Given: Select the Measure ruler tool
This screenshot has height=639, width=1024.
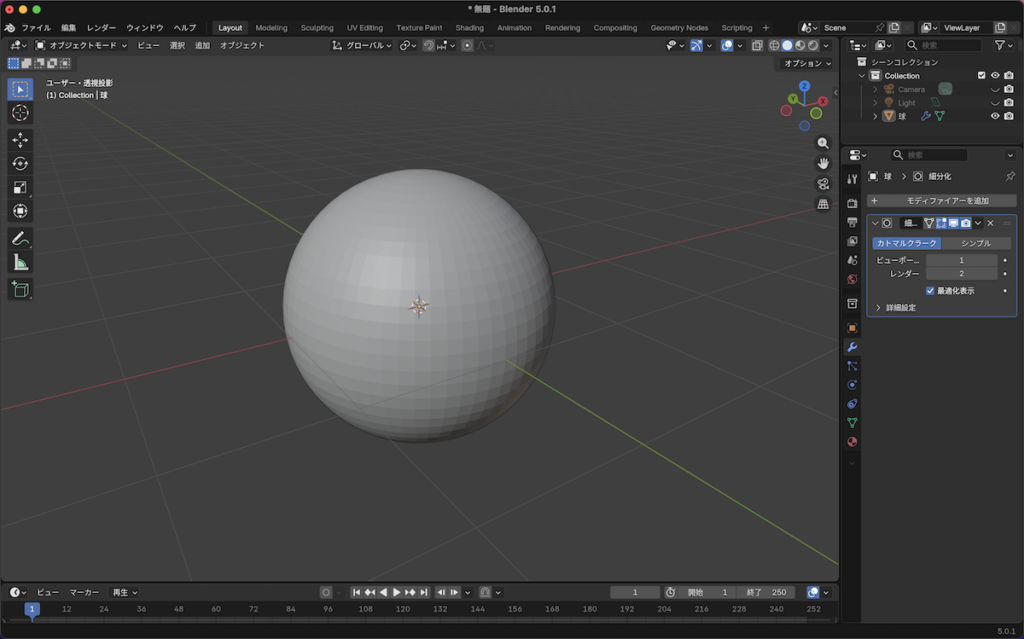Looking at the screenshot, I should pyautogui.click(x=20, y=263).
